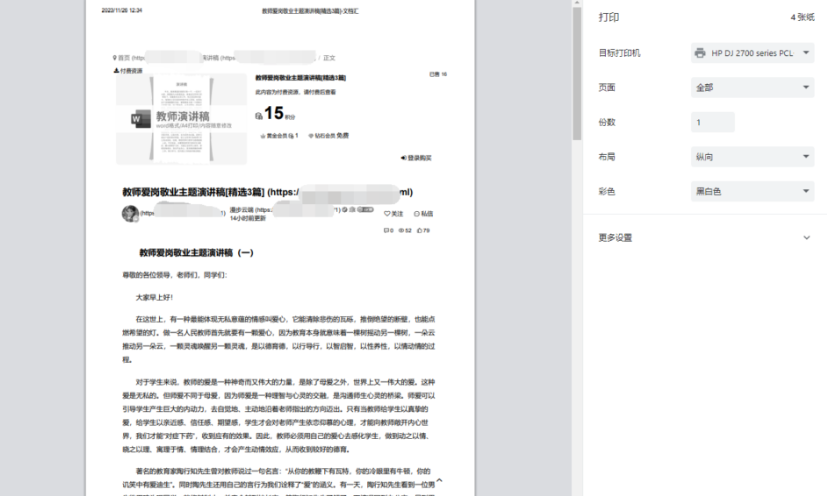Viewport: 827px width, 496px height.
Task: Click the 登录购买 link in preview
Action: pyautogui.click(x=416, y=158)
